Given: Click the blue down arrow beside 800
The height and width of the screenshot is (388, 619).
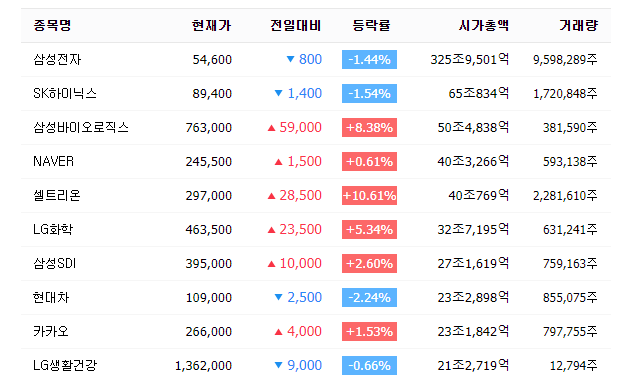Looking at the screenshot, I should 290,59.
